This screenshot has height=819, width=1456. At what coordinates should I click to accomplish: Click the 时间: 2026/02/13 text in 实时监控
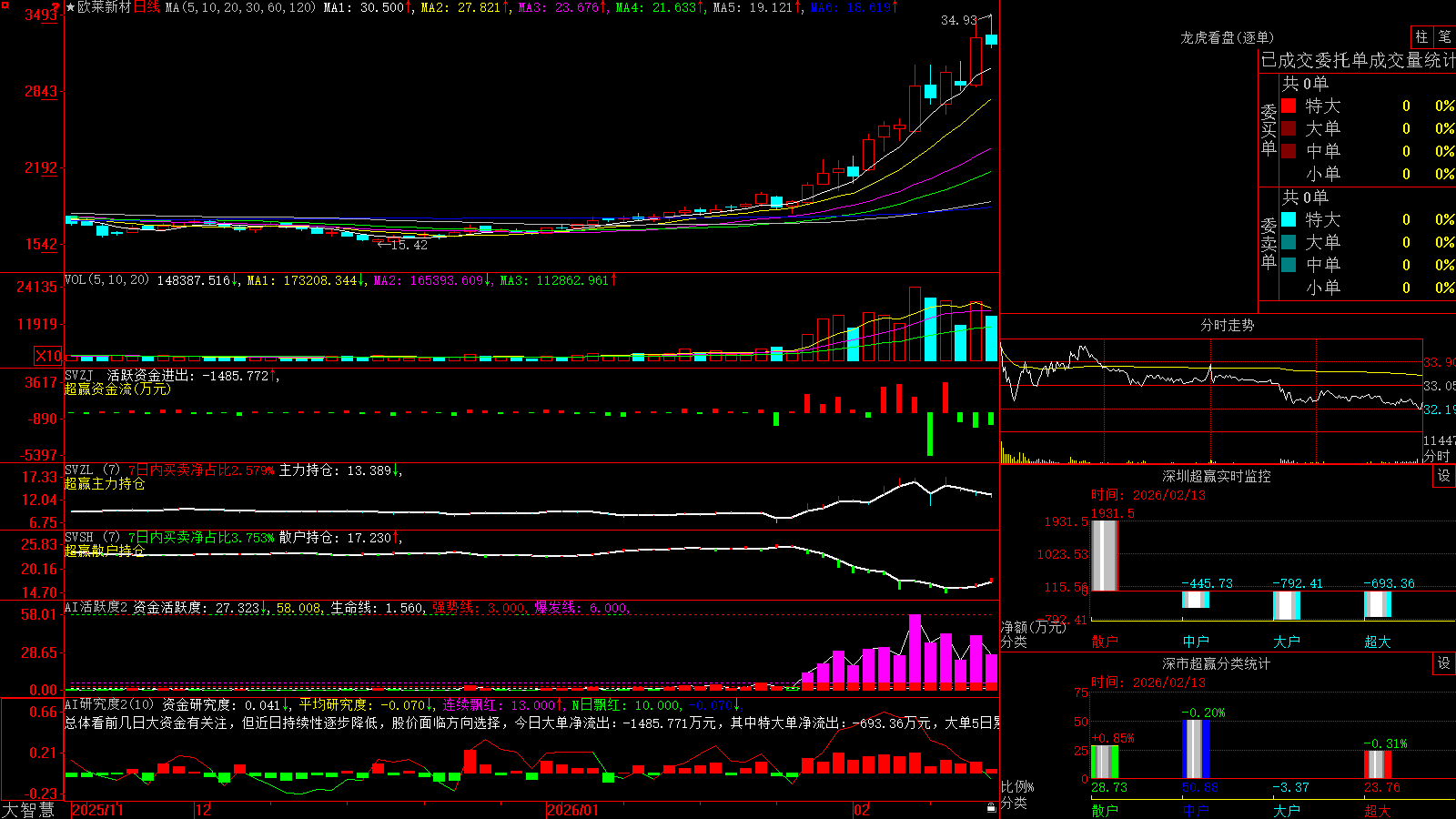click(1148, 495)
